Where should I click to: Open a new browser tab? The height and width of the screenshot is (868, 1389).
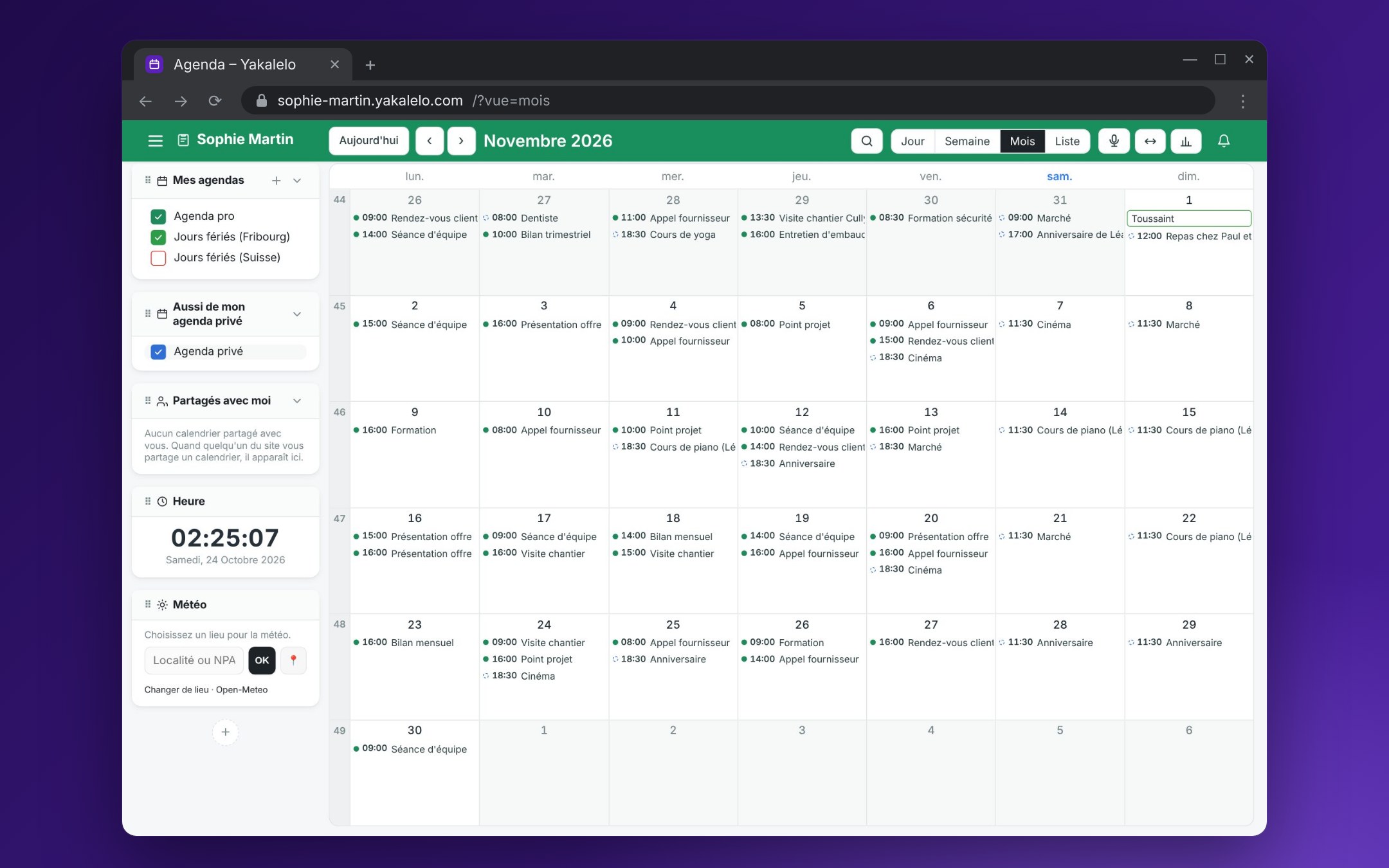[370, 65]
